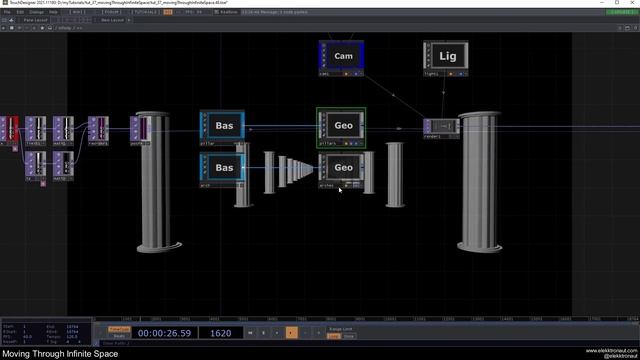The height and width of the screenshot is (360, 640).
Task: Toggle blue display flag on pillars Geo
Action: tap(356, 144)
